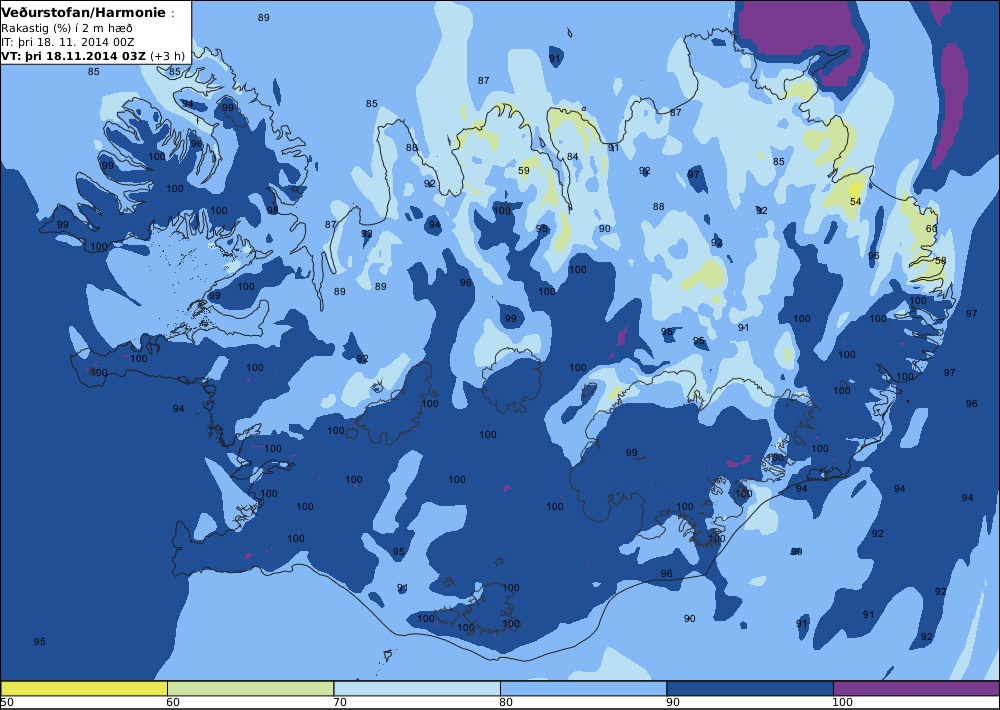Select the medium blue 80–90 legend band
Screen dimensions: 1000x710
[x=583, y=688]
